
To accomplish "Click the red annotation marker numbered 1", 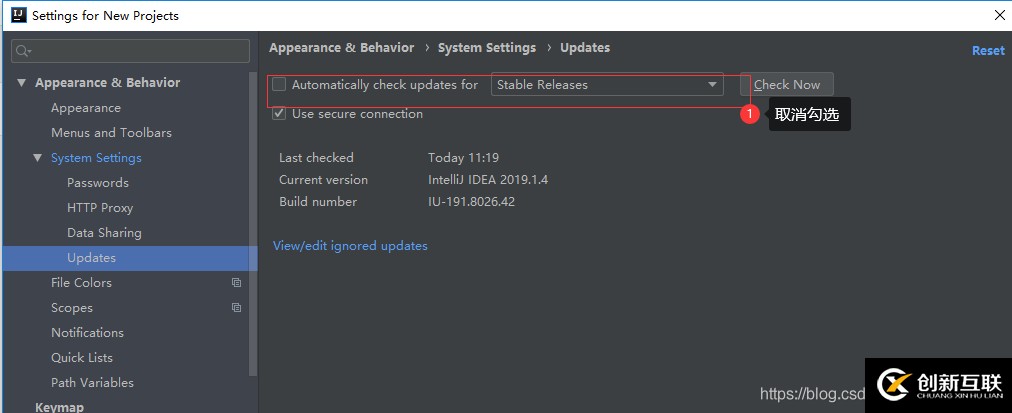I will coord(750,115).
